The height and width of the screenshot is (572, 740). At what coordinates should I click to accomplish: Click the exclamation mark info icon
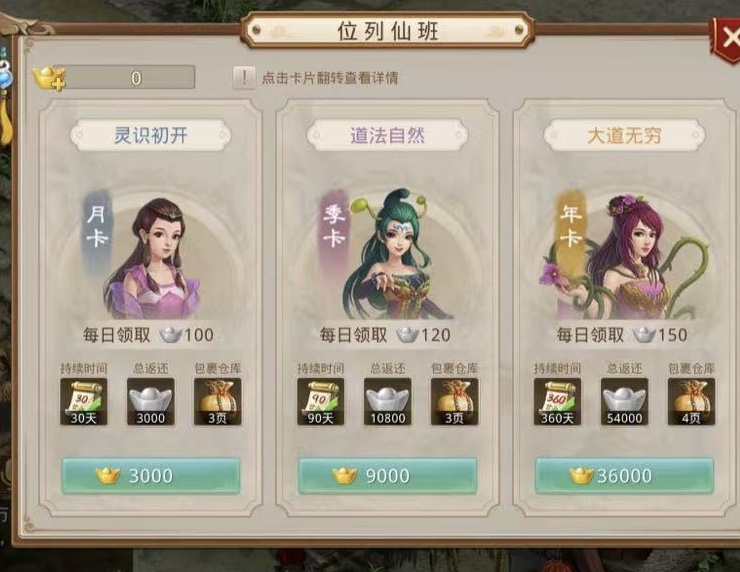tap(244, 77)
